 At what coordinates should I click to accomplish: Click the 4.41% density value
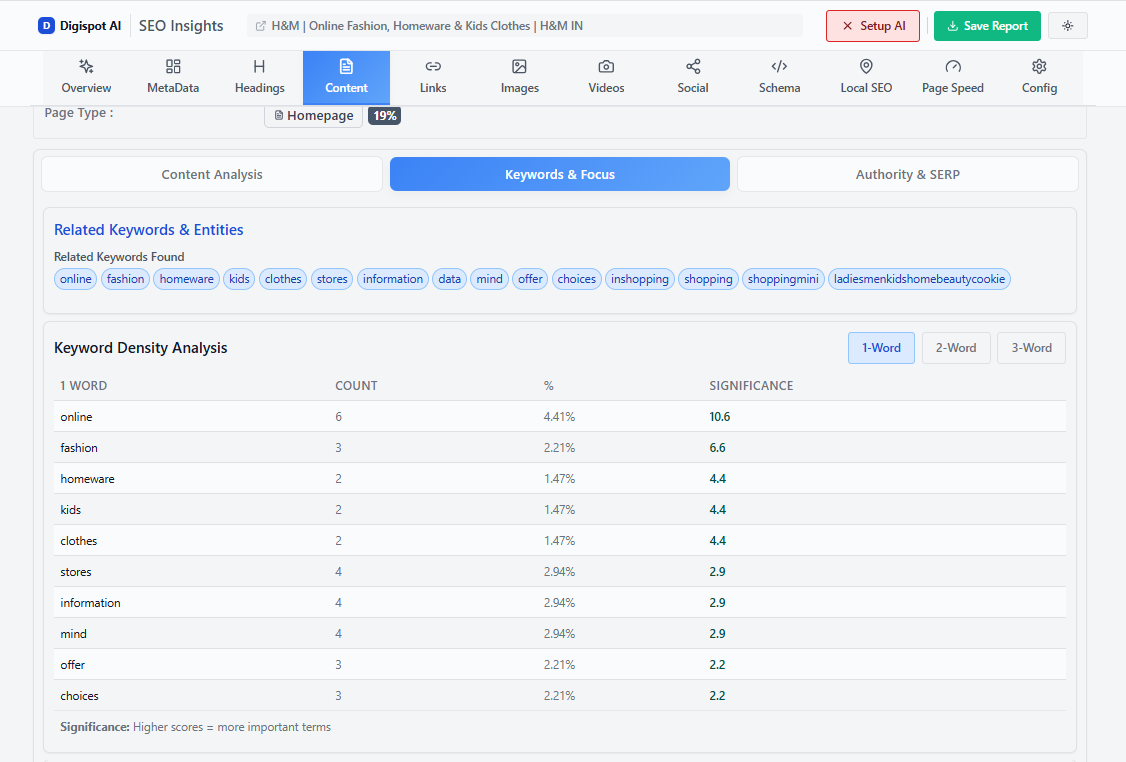click(559, 417)
